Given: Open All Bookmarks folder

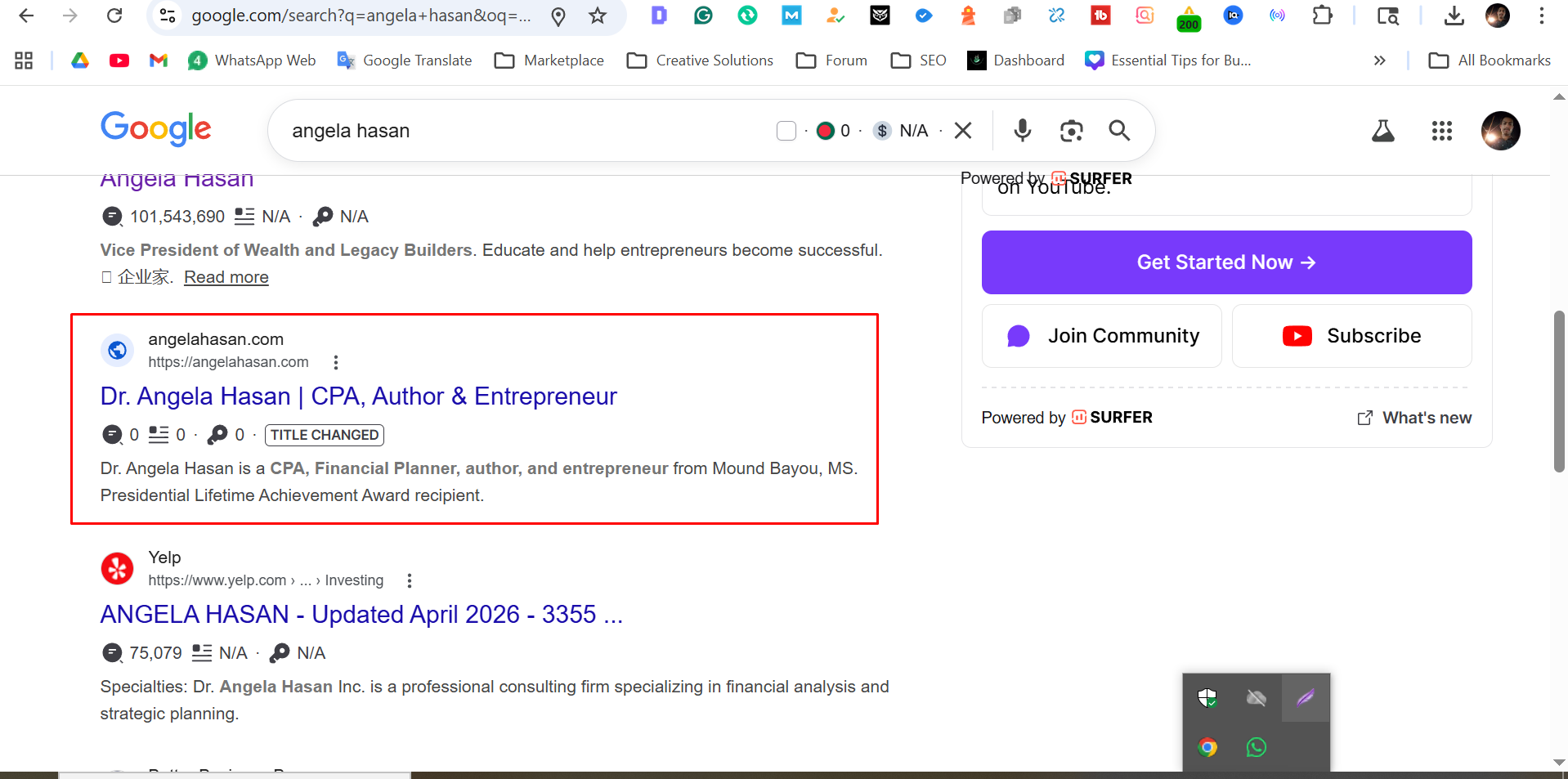Looking at the screenshot, I should [1490, 60].
